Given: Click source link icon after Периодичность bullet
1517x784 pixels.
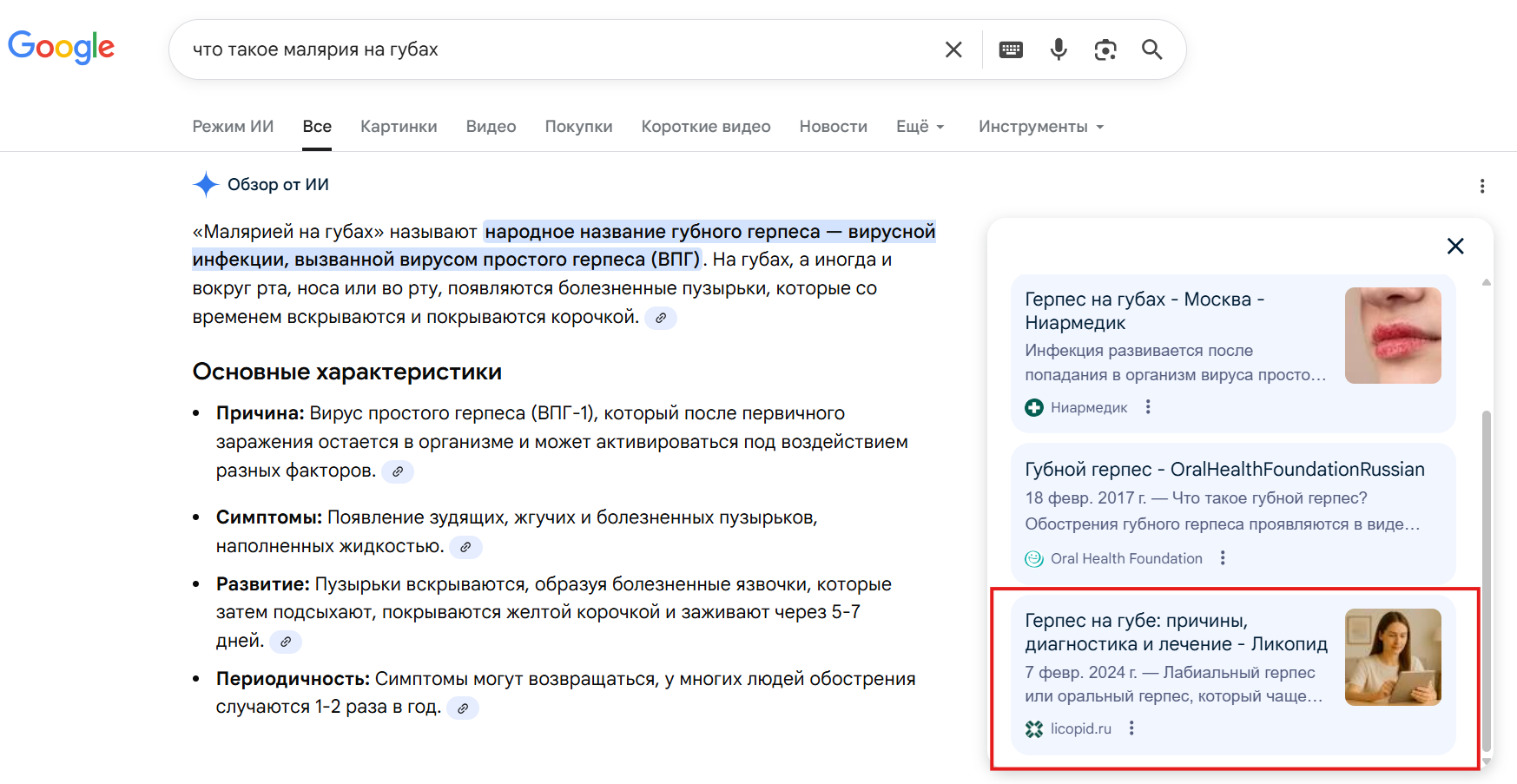Looking at the screenshot, I should coord(463,708).
